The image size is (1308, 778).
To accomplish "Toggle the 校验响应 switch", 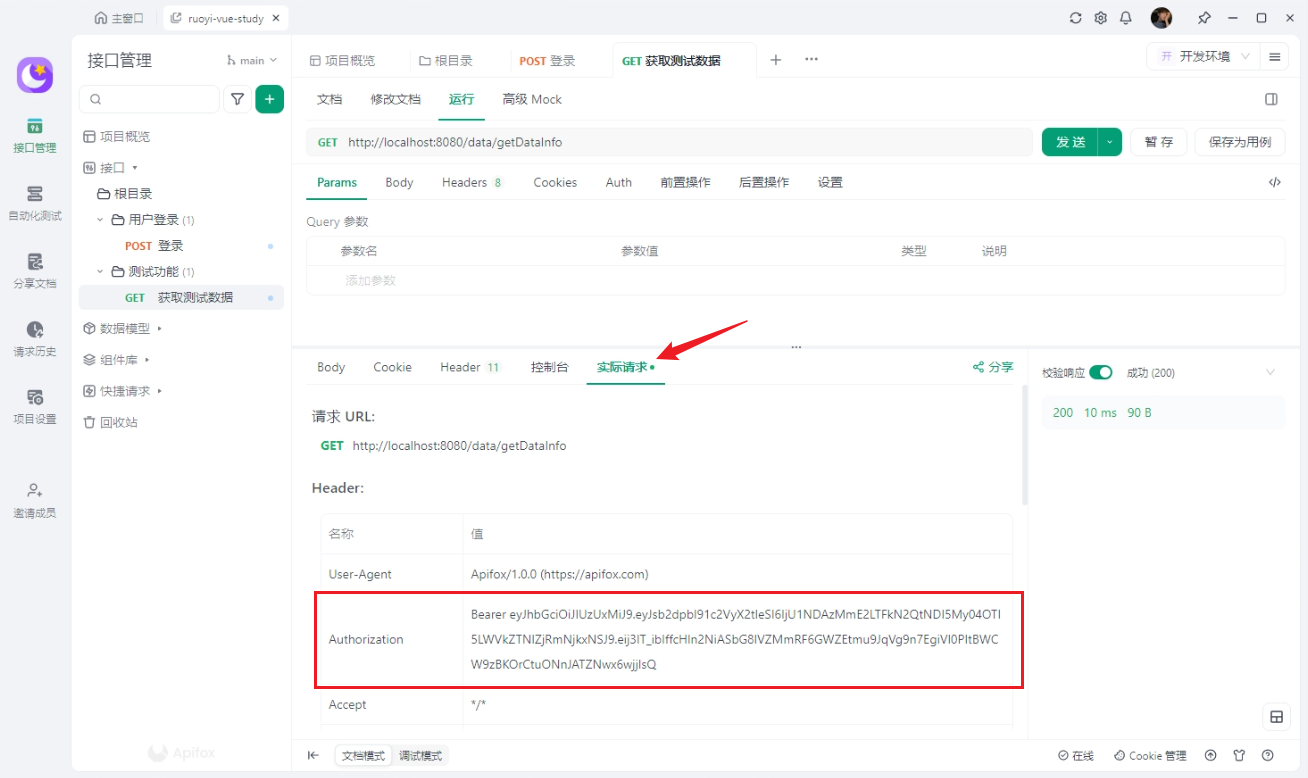I will coord(1101,372).
